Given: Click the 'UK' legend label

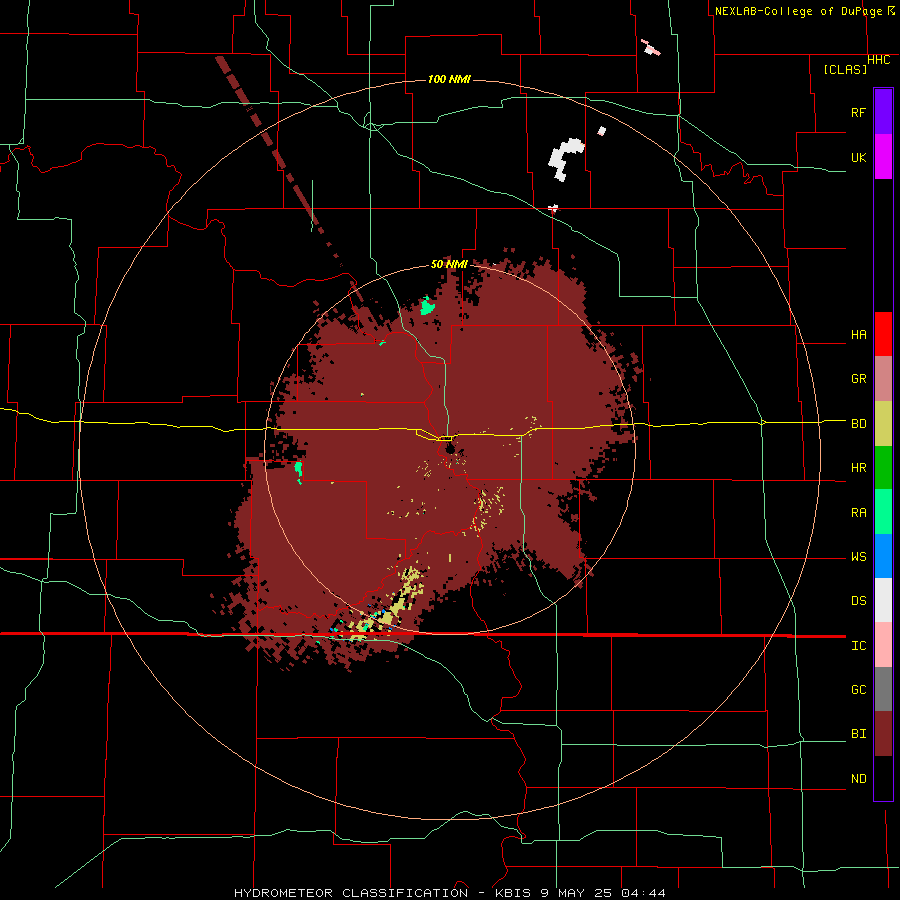Looking at the screenshot, I should tap(858, 157).
